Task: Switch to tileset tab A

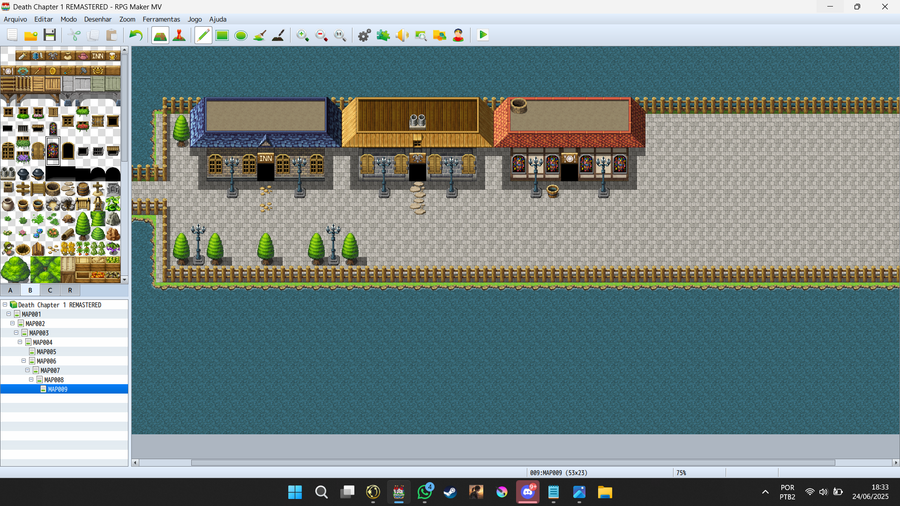Action: coord(10,290)
